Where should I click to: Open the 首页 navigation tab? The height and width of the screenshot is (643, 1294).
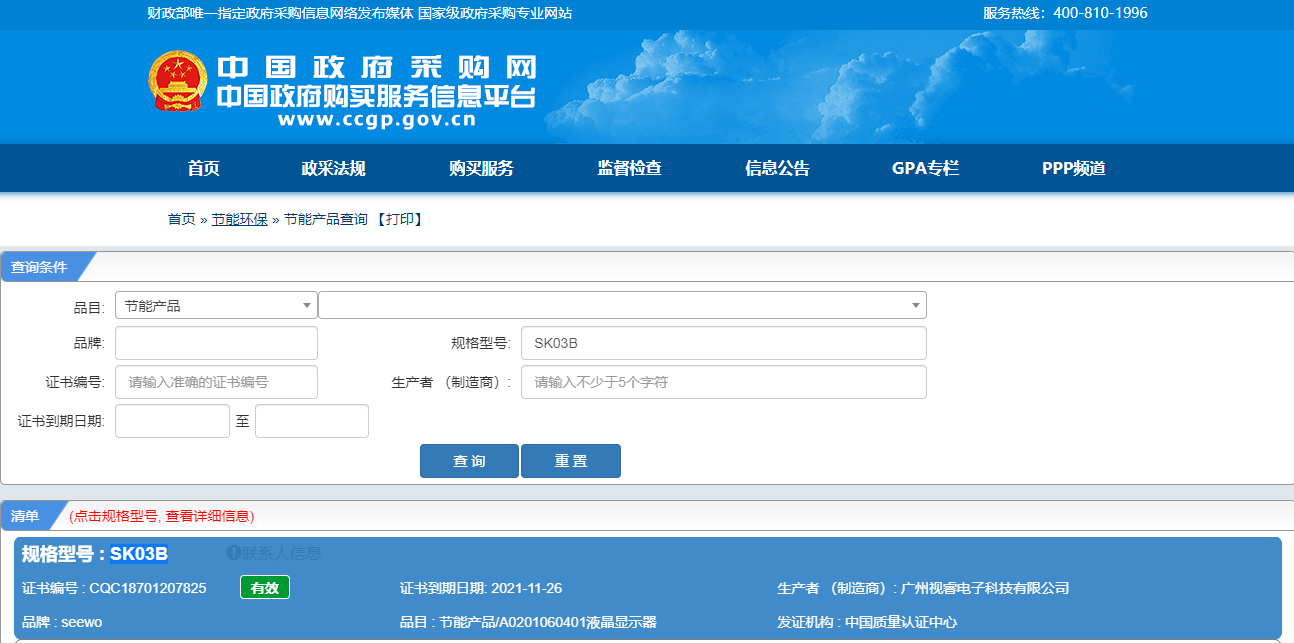(203, 168)
